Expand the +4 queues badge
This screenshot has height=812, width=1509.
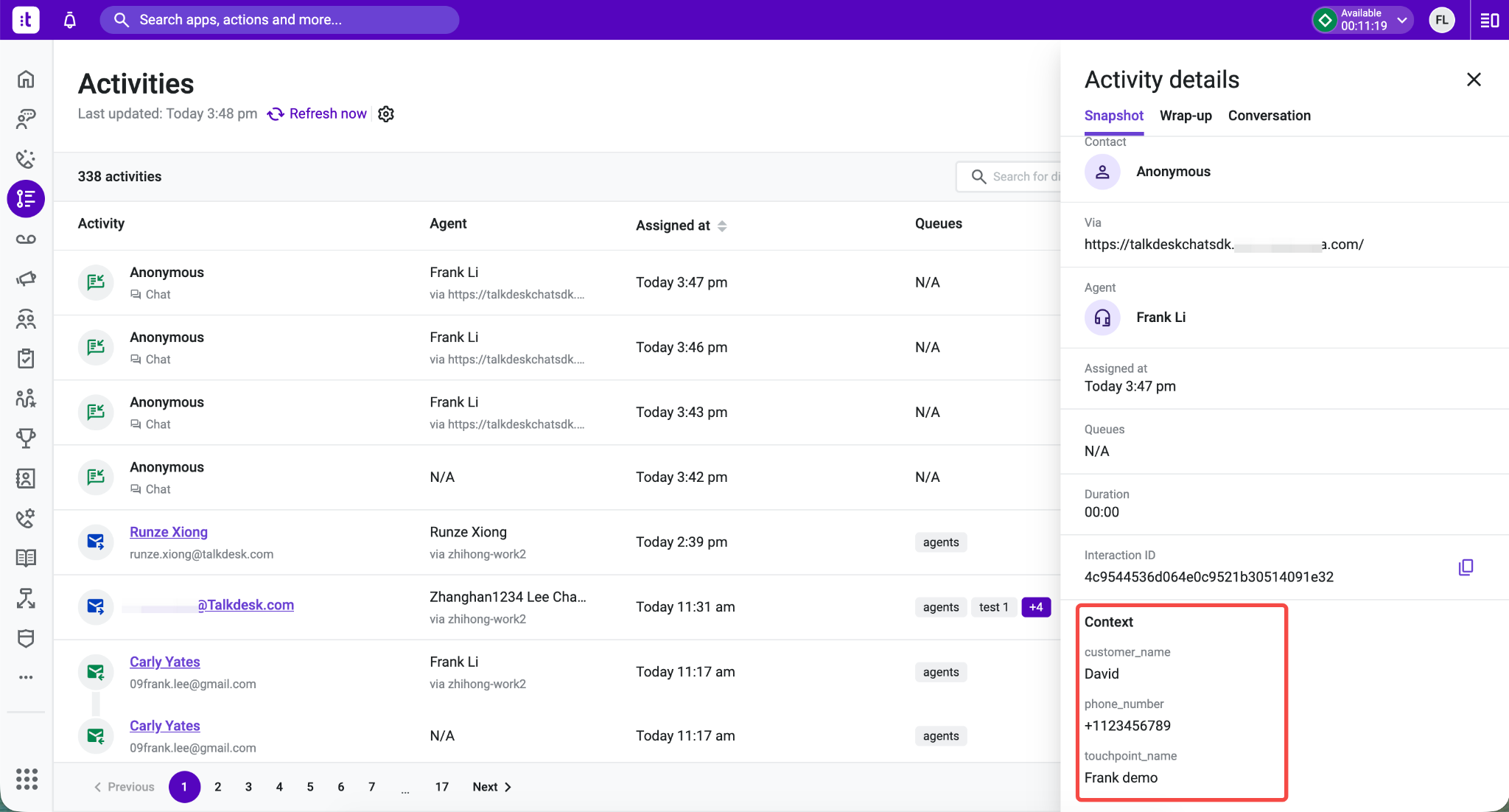point(1036,607)
